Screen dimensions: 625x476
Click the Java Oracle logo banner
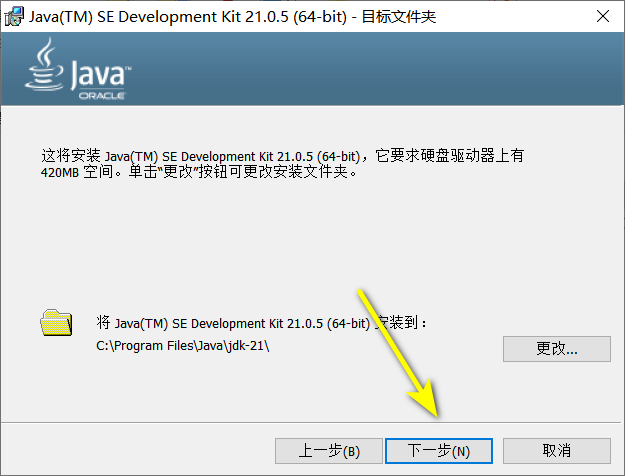(78, 69)
